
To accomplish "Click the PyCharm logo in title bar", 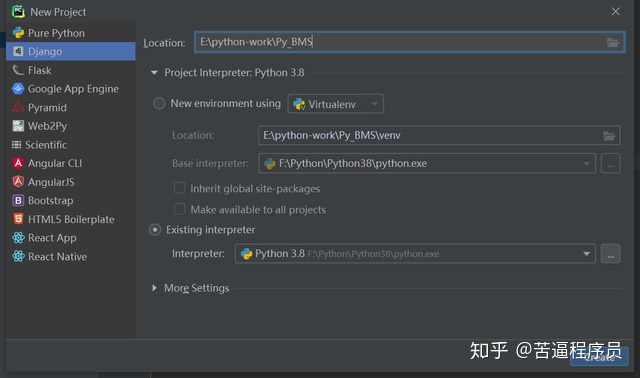I will pyautogui.click(x=18, y=11).
